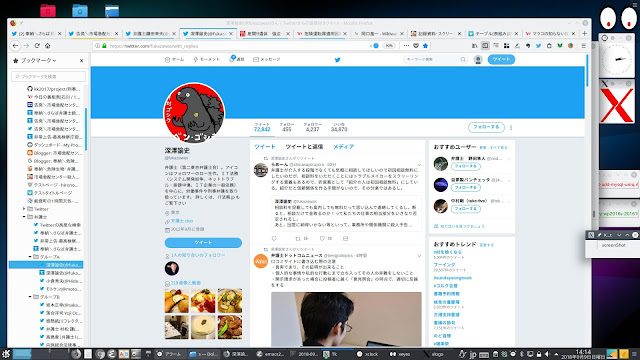Open the page actions three-dot menu
Viewport: 640px width, 360px height.
(x=406, y=46)
